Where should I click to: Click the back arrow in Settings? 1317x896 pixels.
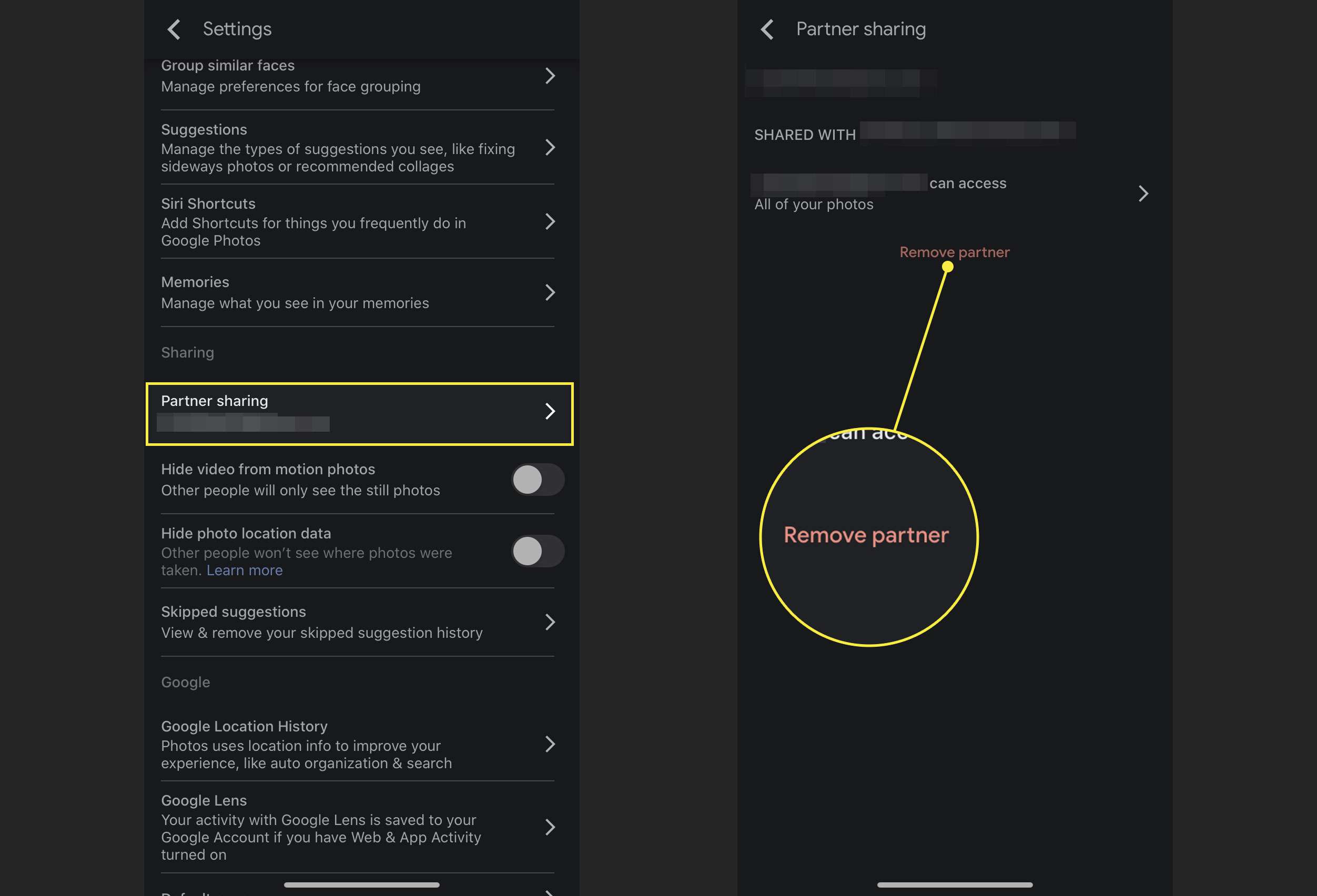(173, 28)
